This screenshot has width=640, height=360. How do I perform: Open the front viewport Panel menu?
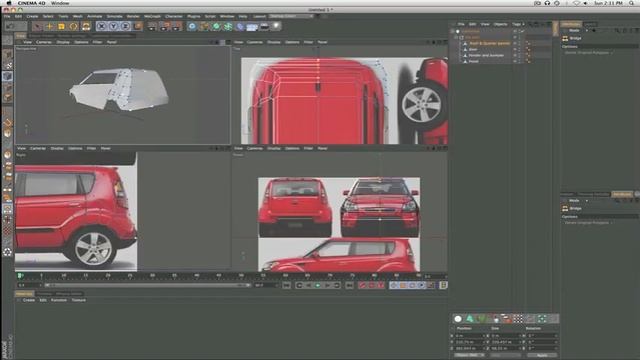point(322,149)
